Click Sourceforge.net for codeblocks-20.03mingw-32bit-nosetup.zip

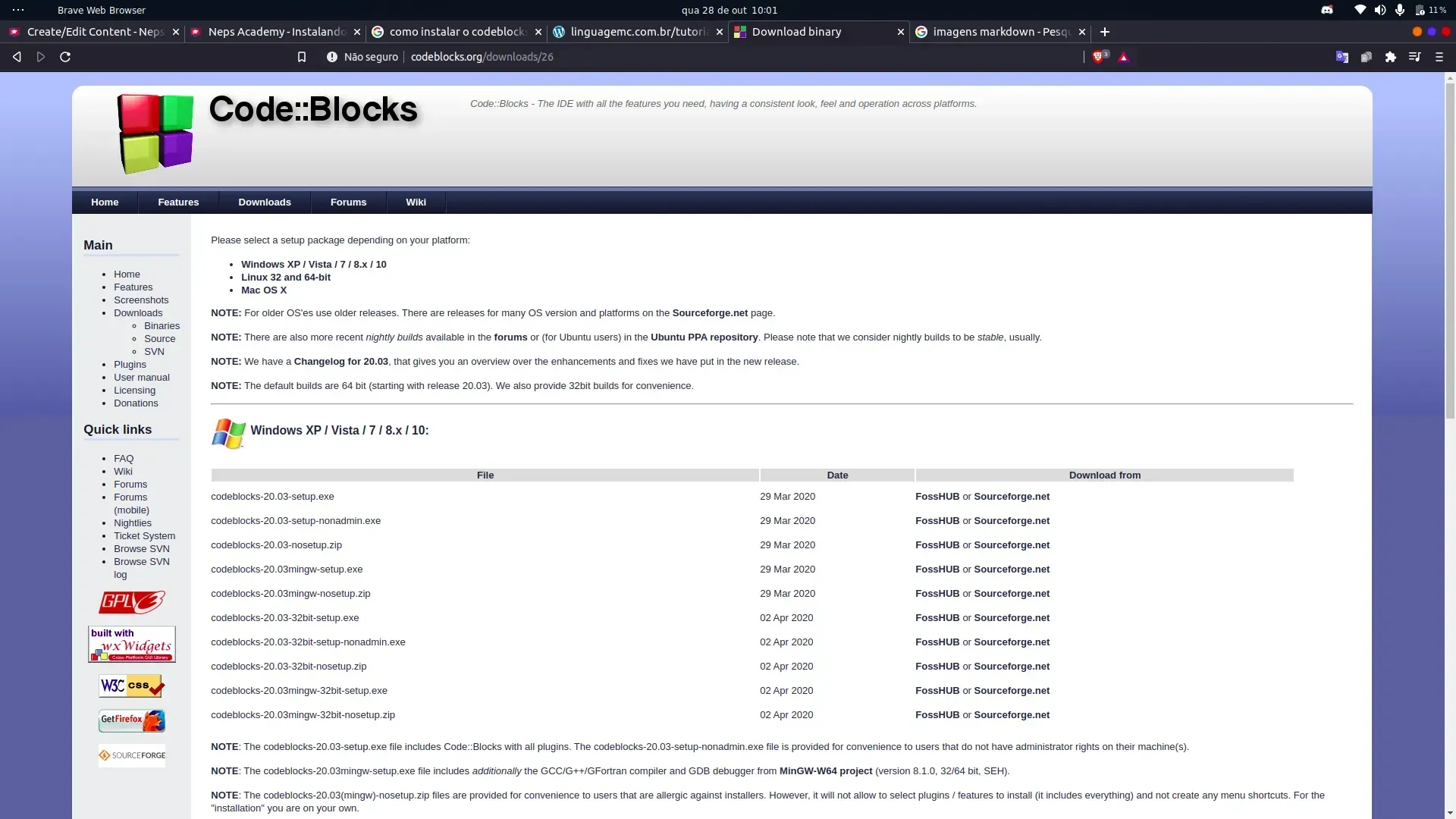point(1012,715)
